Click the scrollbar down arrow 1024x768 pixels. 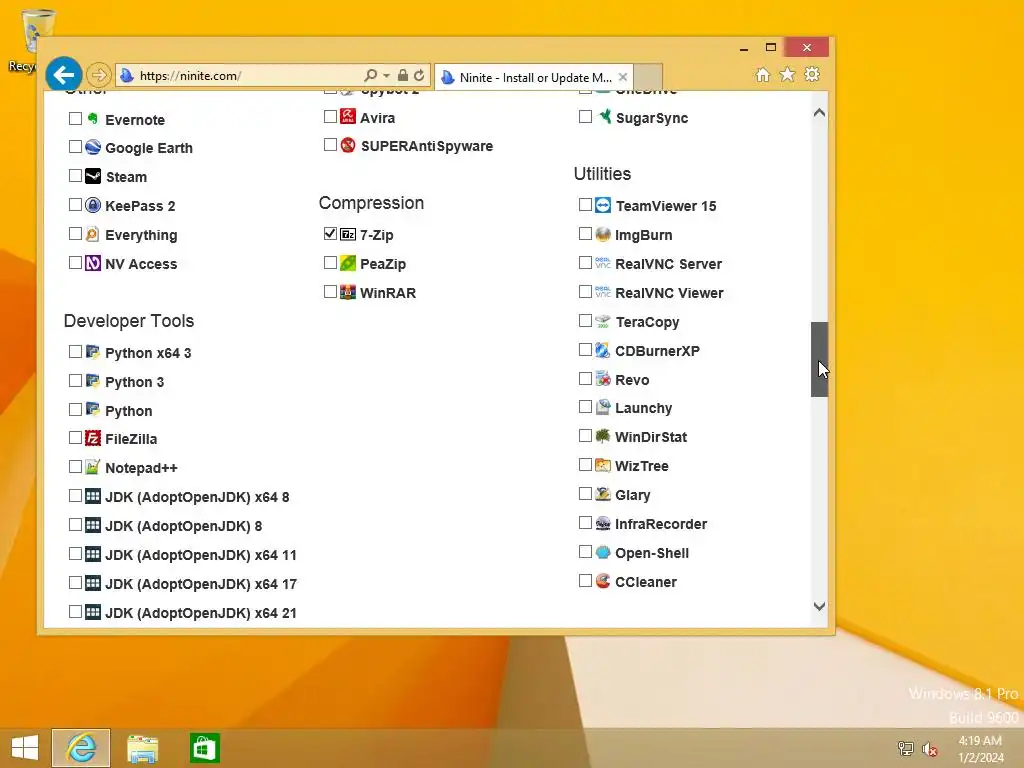tap(820, 606)
